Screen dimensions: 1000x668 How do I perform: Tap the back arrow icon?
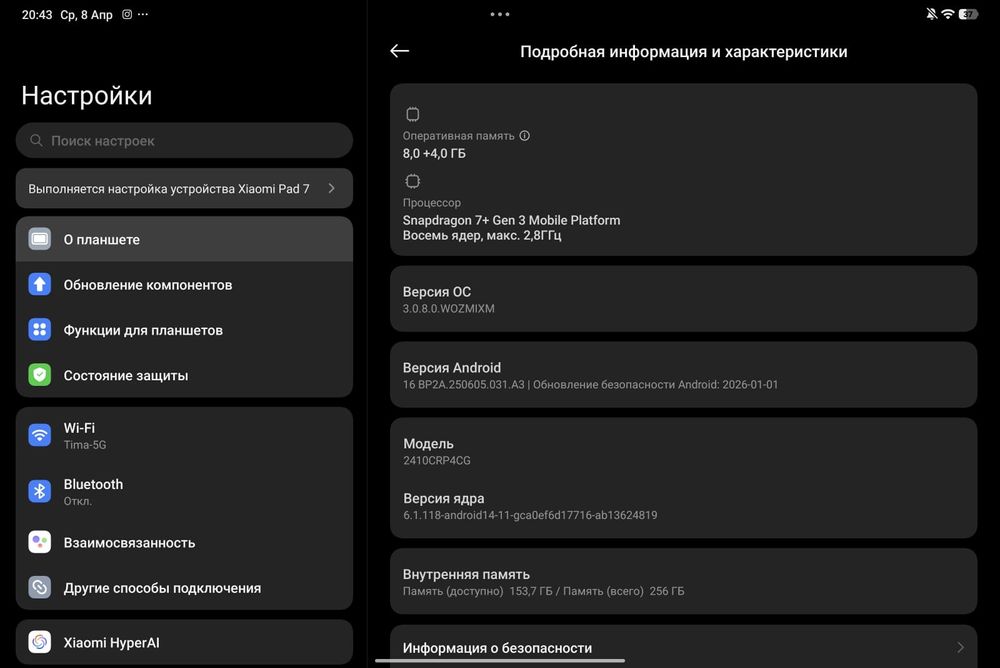tap(400, 51)
